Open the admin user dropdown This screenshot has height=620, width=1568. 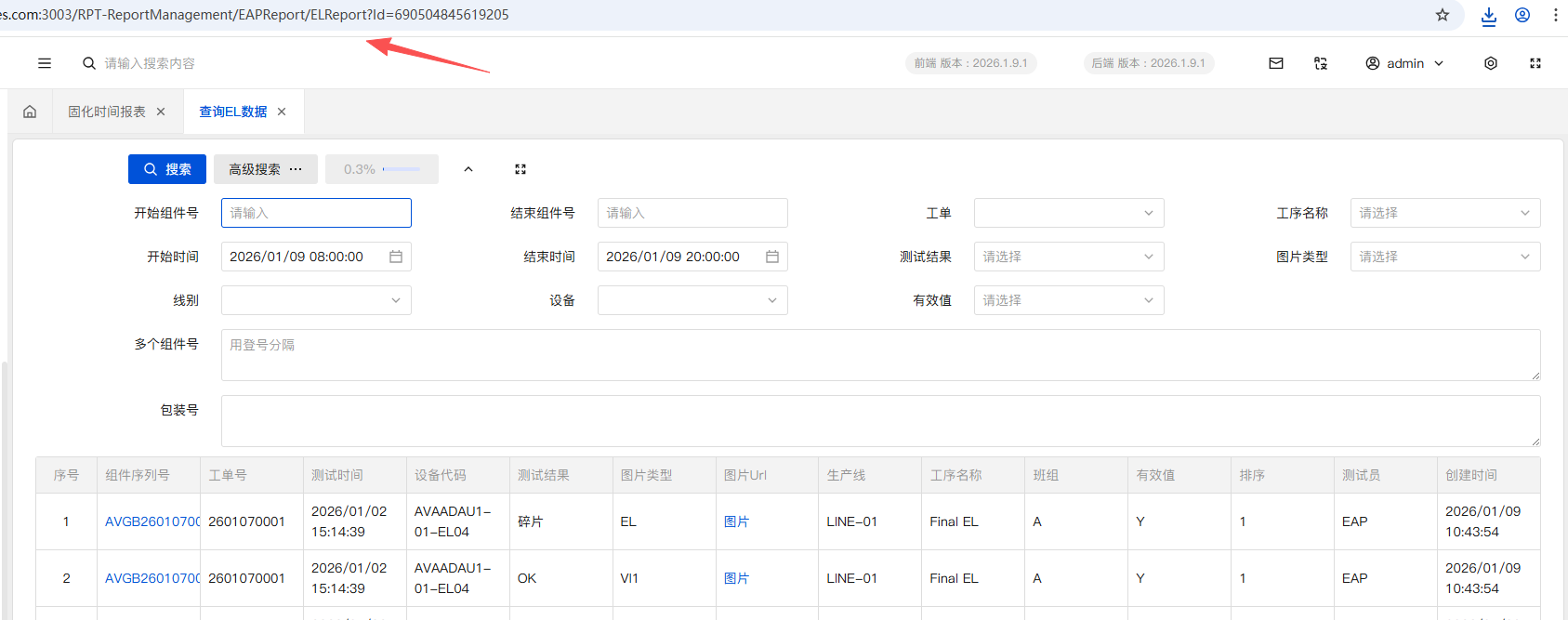point(1404,63)
